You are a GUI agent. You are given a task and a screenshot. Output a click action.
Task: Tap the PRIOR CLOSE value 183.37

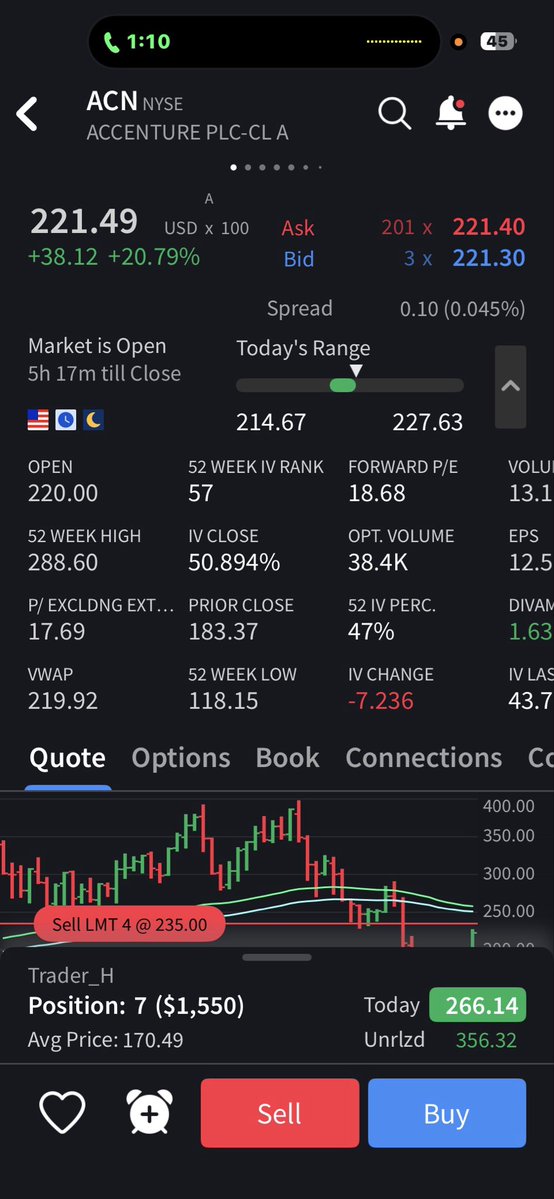pyautogui.click(x=223, y=632)
